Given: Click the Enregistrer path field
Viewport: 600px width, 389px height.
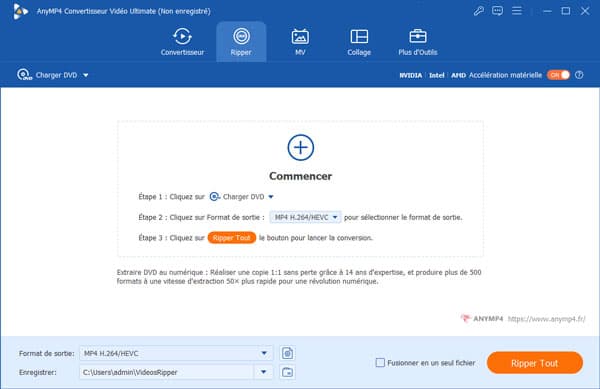Looking at the screenshot, I should (x=166, y=372).
